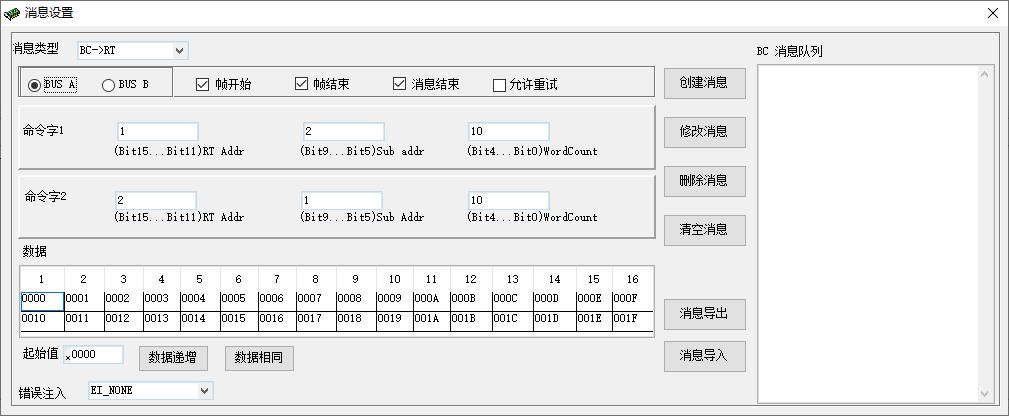Click the 修改消息 button
This screenshot has width=1009, height=416.
click(704, 131)
